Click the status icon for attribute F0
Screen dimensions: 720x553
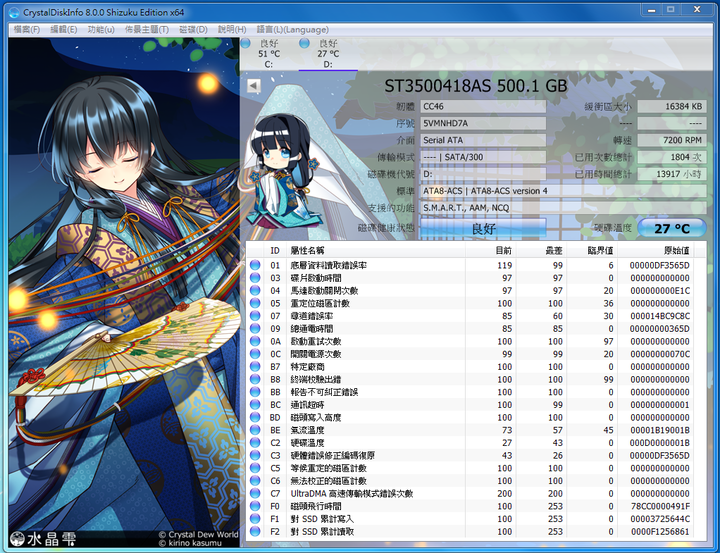255,506
